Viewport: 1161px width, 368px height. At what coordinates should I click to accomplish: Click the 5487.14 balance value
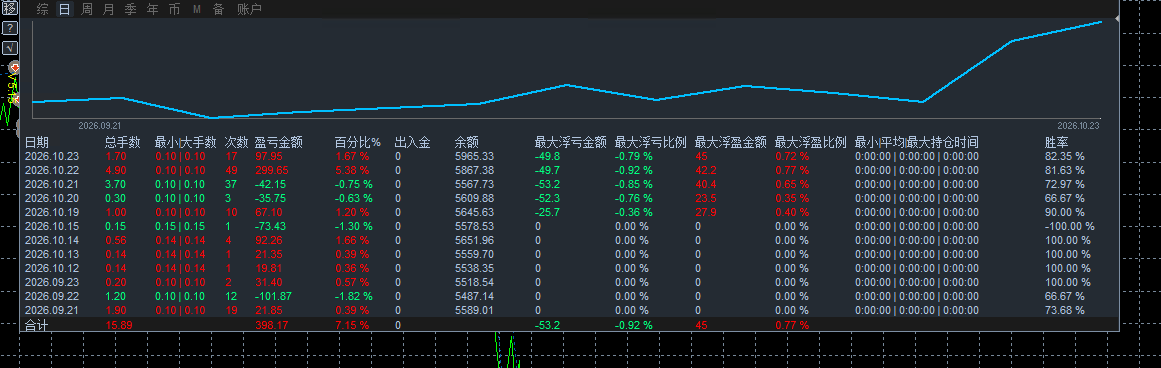[x=474, y=296]
